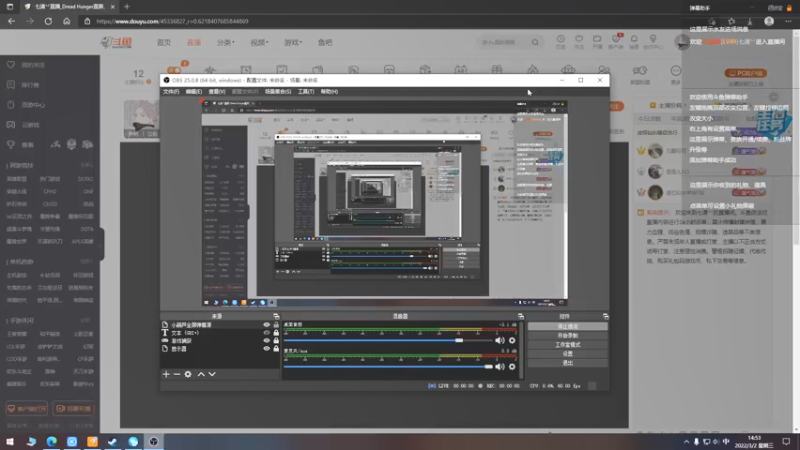This screenshot has height=450, width=800.
Task: Open my follows heart icon in left sidebar
Action: (x=11, y=65)
